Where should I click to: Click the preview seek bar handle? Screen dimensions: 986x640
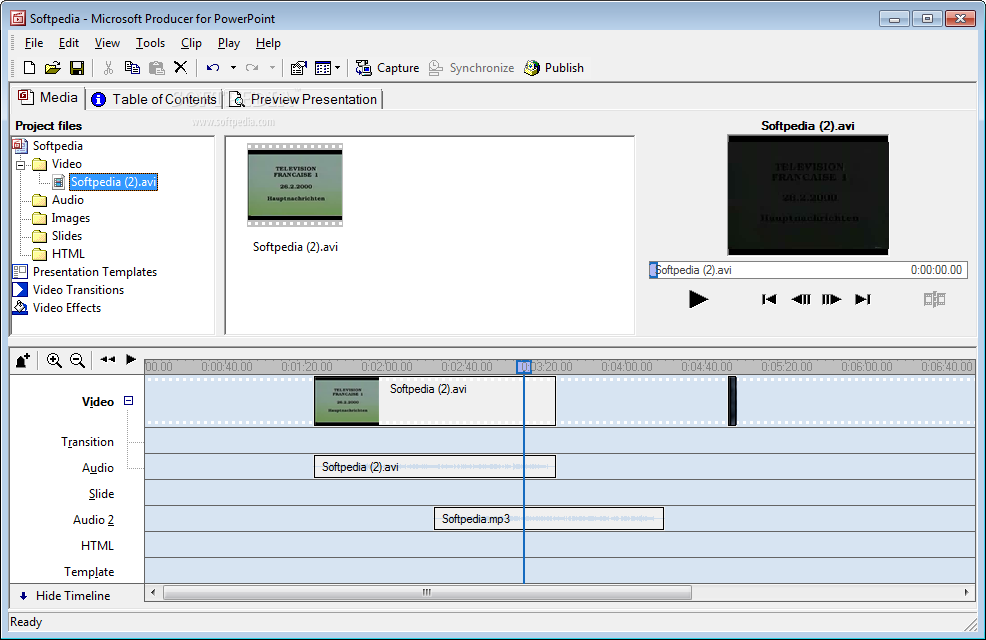pos(653,270)
